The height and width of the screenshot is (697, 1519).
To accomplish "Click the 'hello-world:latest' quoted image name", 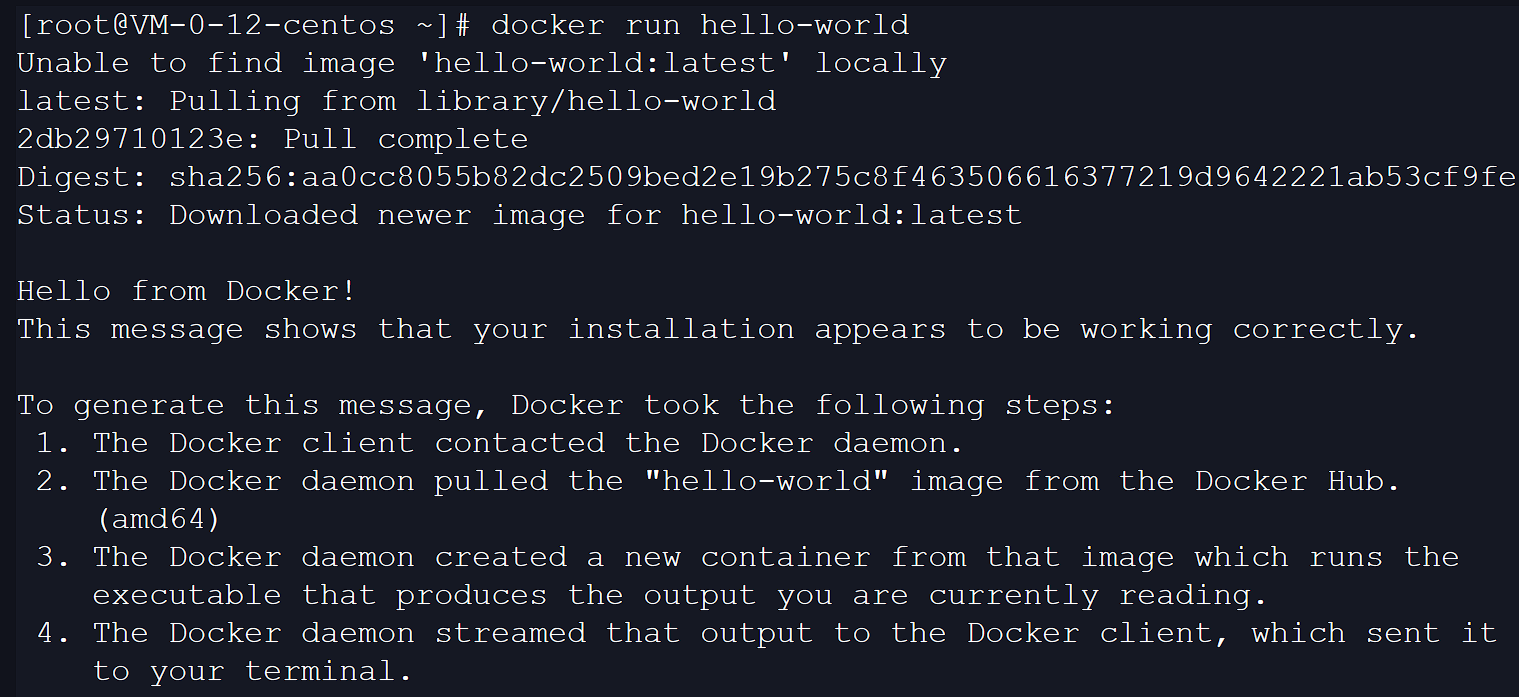I will (606, 63).
